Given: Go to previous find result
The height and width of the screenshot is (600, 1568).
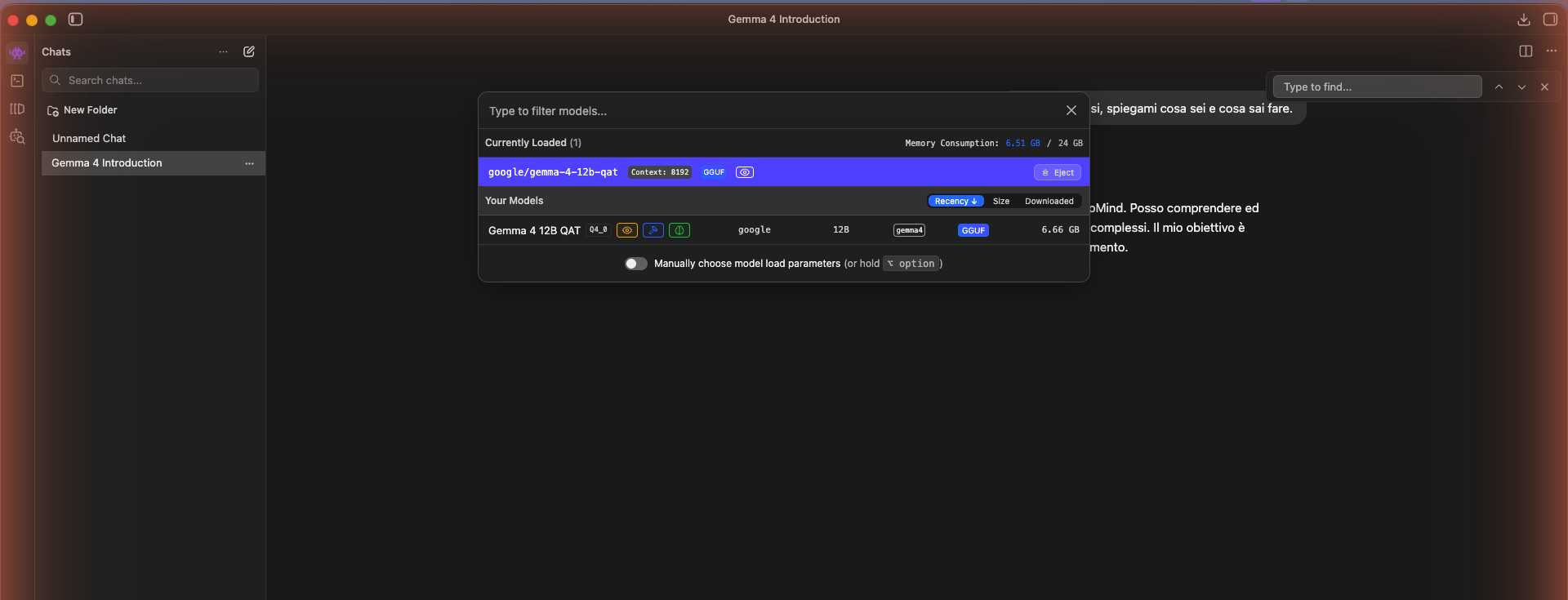Looking at the screenshot, I should coord(1499,87).
